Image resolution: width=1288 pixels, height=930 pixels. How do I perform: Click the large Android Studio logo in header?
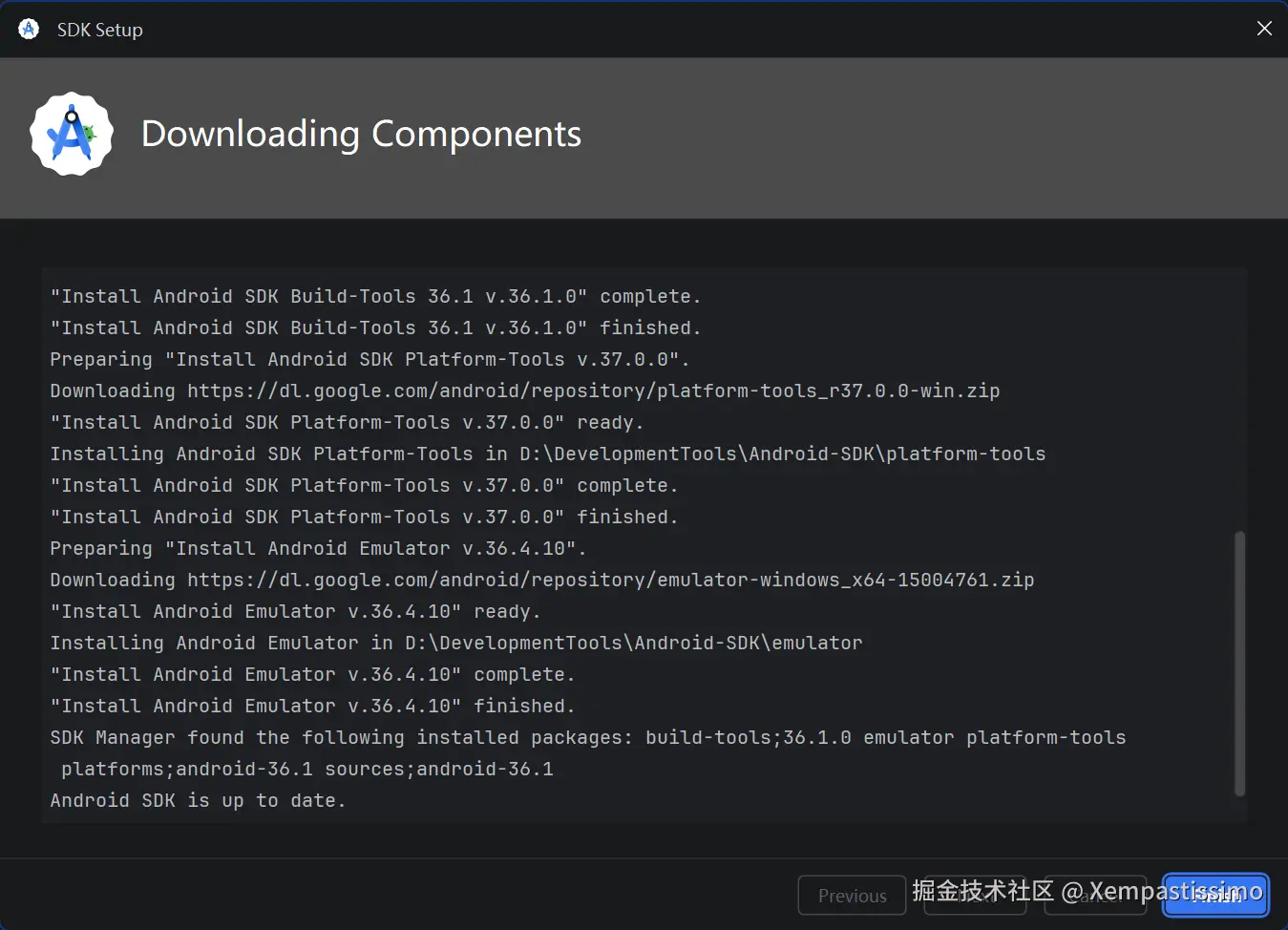coord(72,135)
